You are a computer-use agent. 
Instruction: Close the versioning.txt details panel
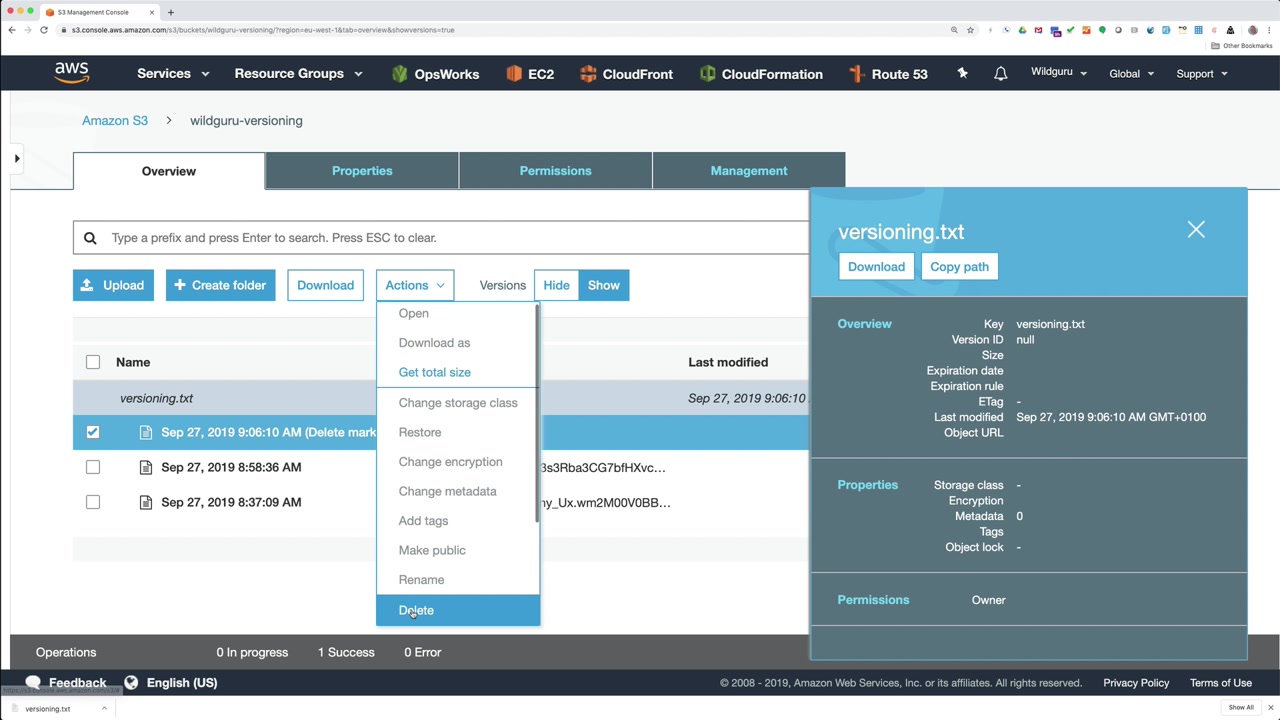[1196, 230]
